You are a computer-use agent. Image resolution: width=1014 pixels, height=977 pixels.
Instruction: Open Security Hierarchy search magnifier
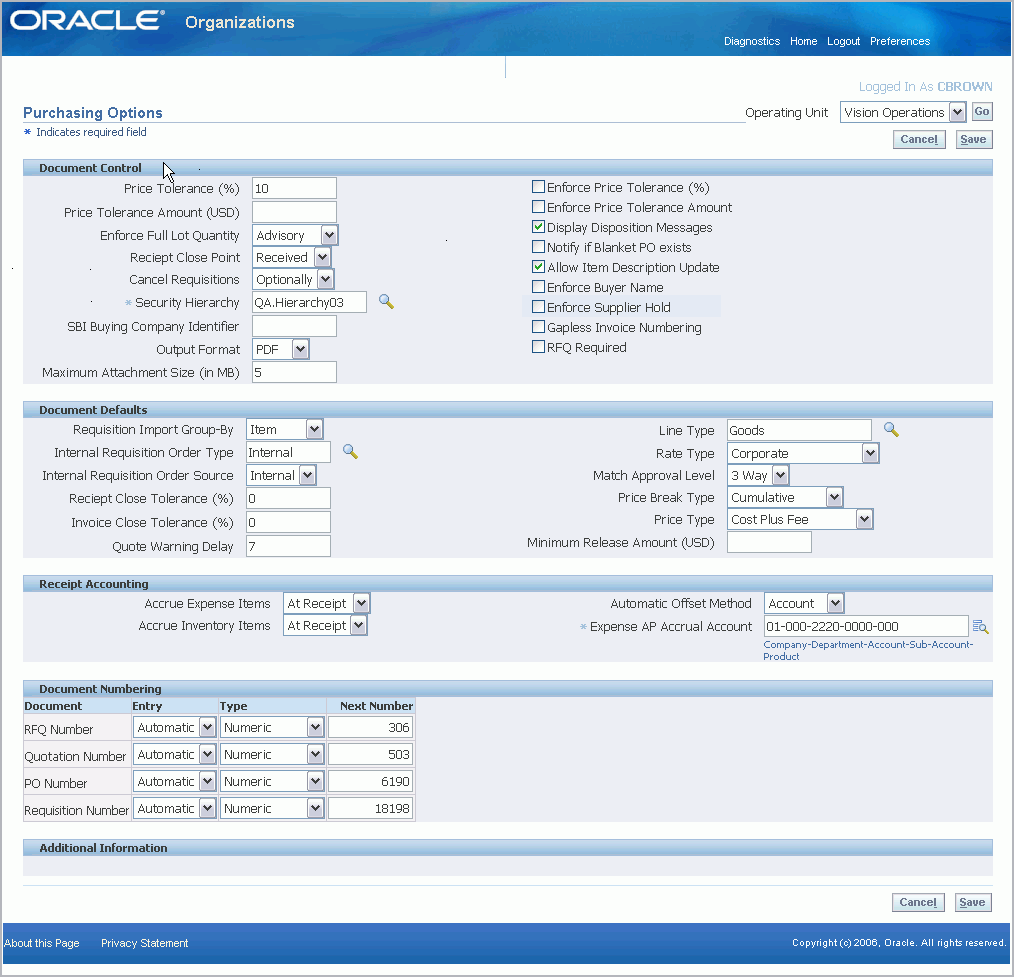386,301
